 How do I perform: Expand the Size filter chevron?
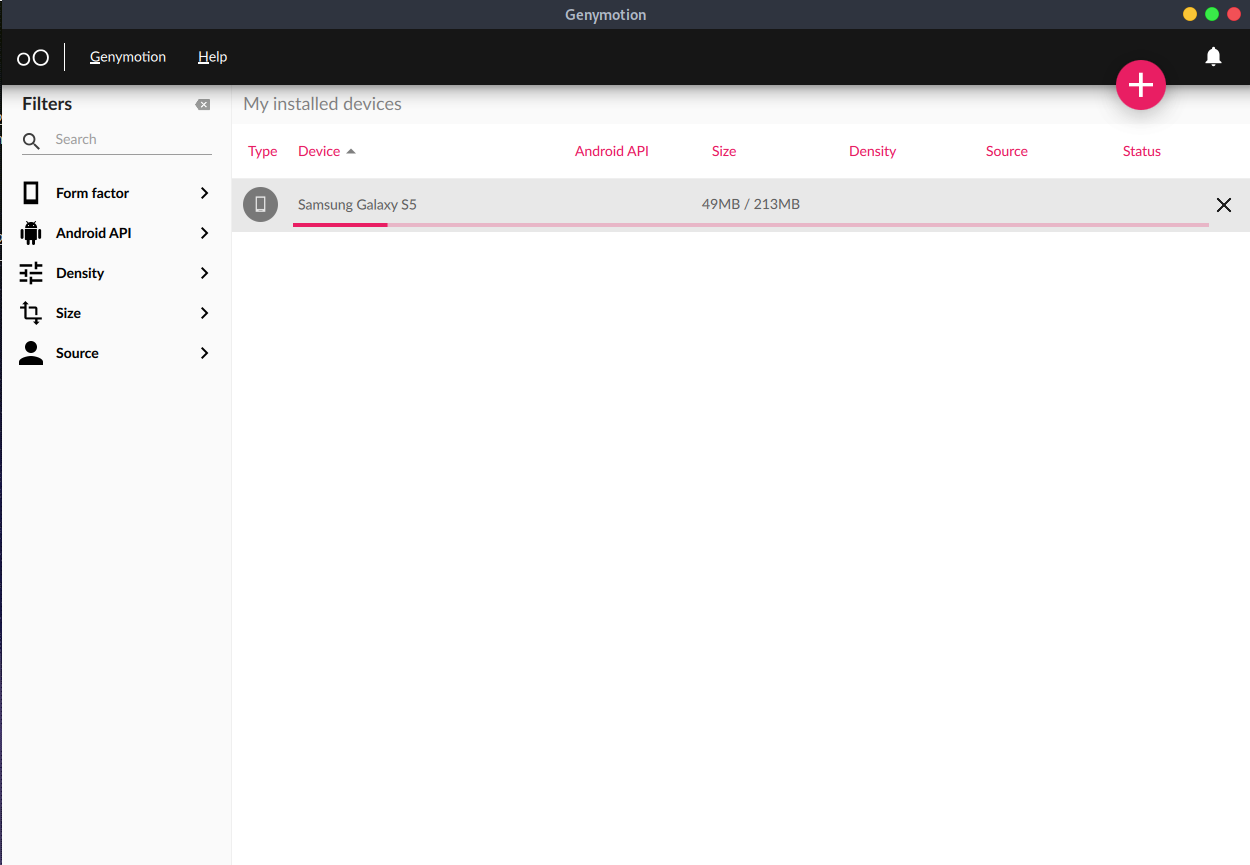pos(204,313)
